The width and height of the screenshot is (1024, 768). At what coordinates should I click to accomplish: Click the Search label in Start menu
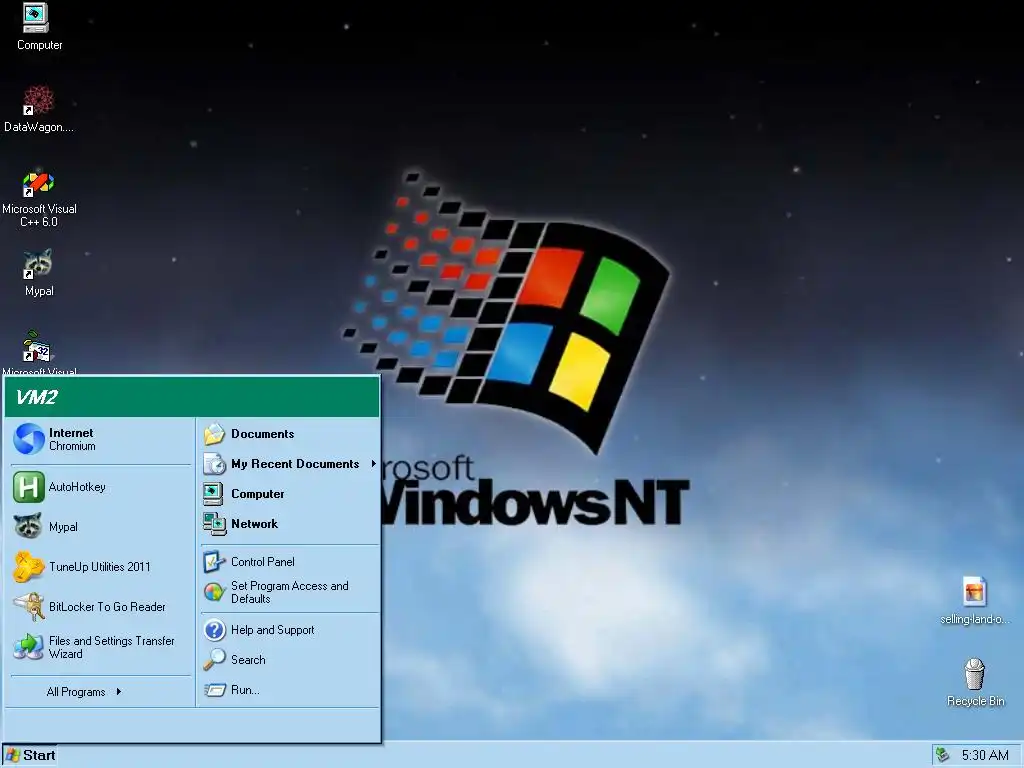coord(248,660)
